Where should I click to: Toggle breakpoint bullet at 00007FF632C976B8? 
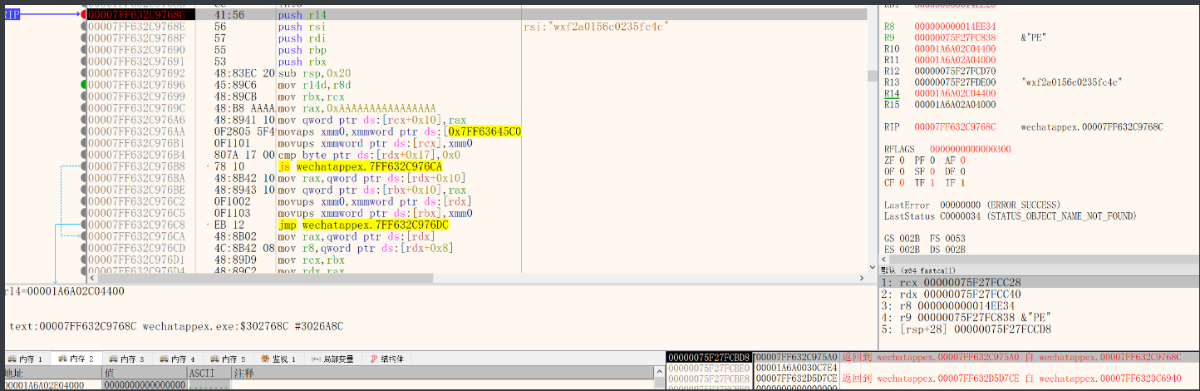[83, 167]
